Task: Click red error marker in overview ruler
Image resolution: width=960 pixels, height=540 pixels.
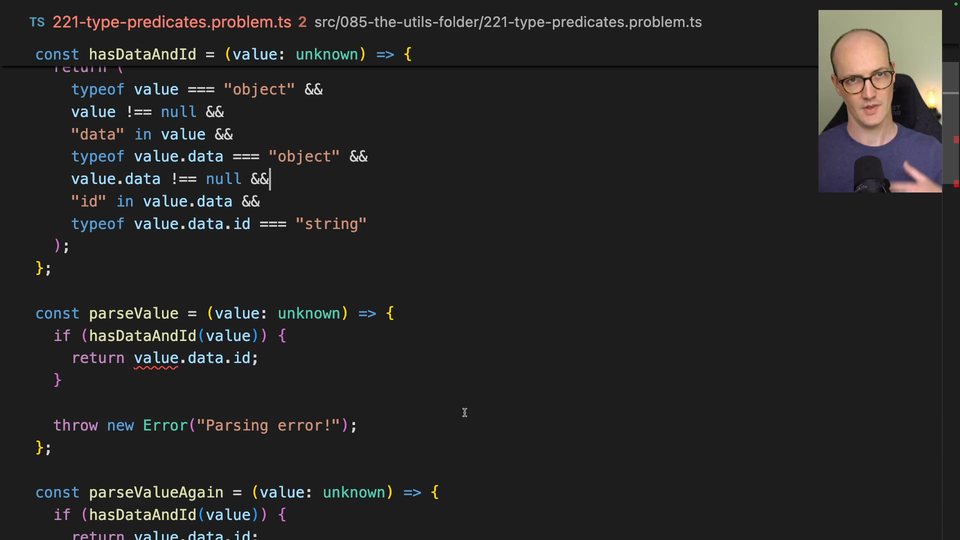Action: click(956, 140)
